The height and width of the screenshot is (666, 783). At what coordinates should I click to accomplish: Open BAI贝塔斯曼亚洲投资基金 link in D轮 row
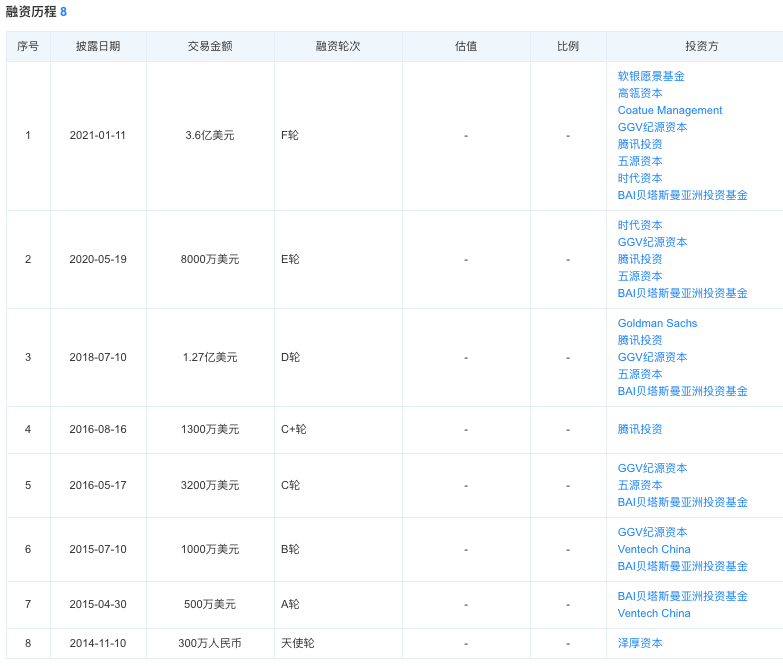tap(682, 391)
